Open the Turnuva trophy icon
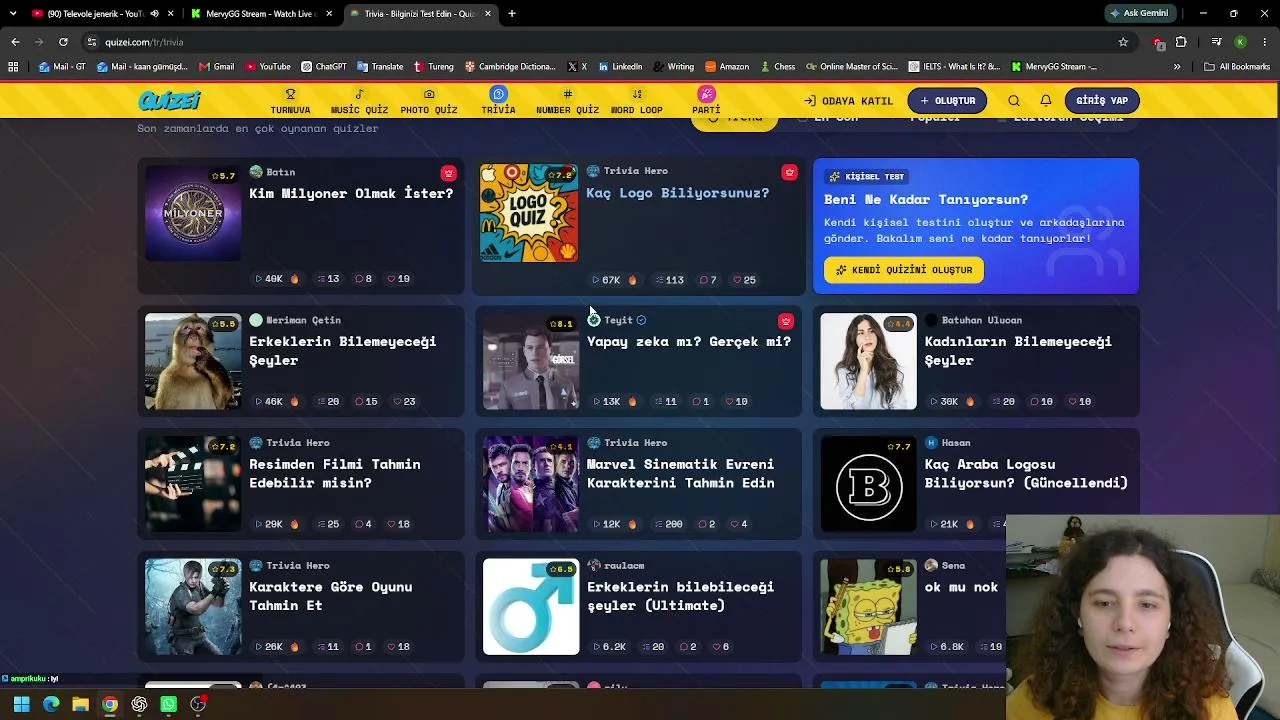 [x=290, y=94]
